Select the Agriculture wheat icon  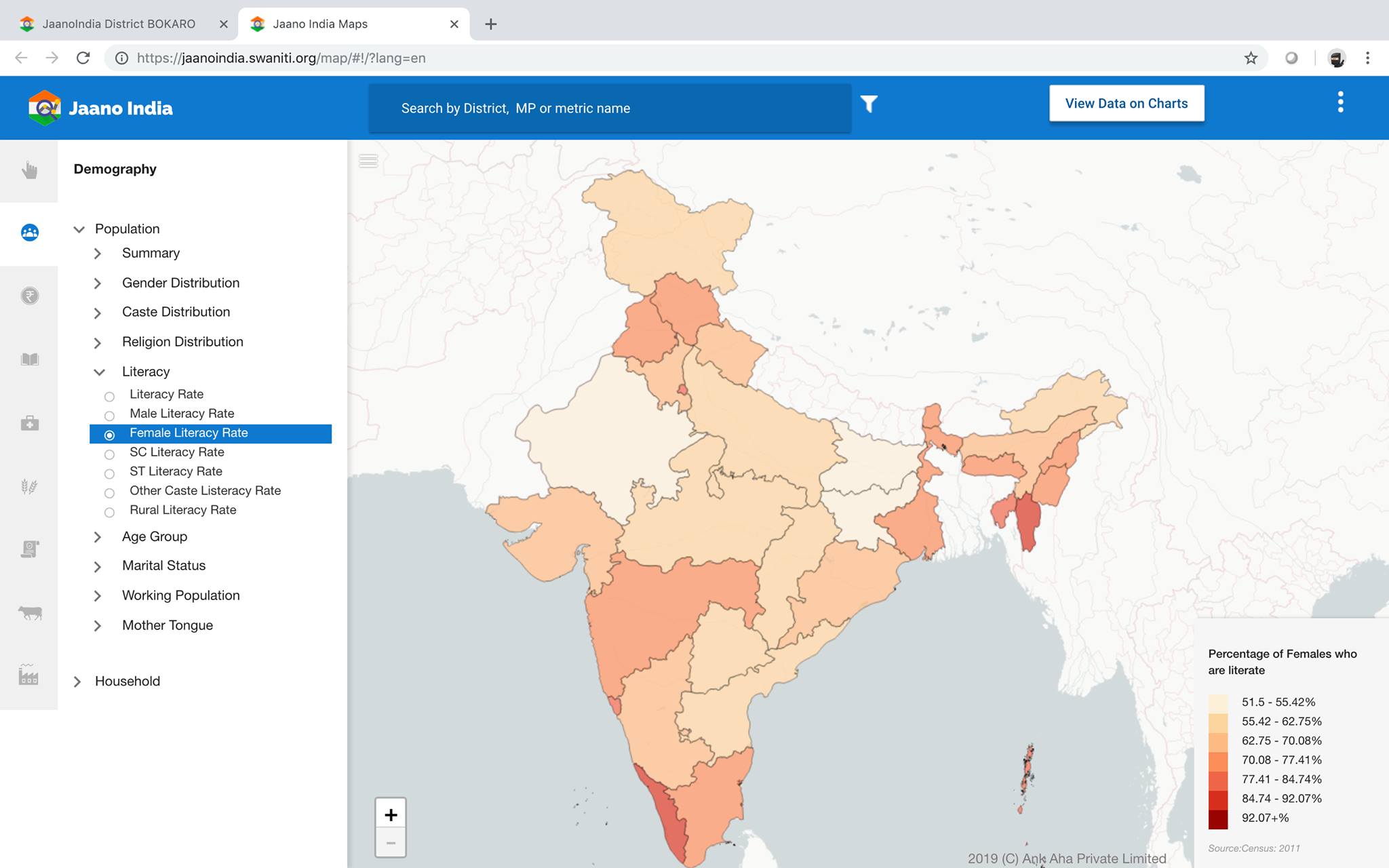[29, 486]
